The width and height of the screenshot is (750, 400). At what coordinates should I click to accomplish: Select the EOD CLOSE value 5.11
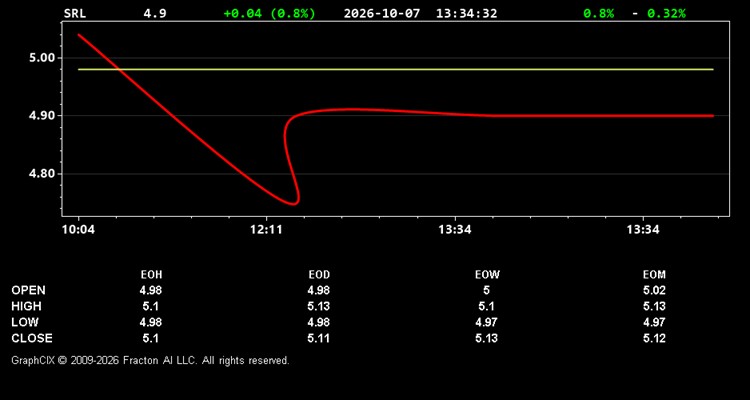pyautogui.click(x=319, y=338)
